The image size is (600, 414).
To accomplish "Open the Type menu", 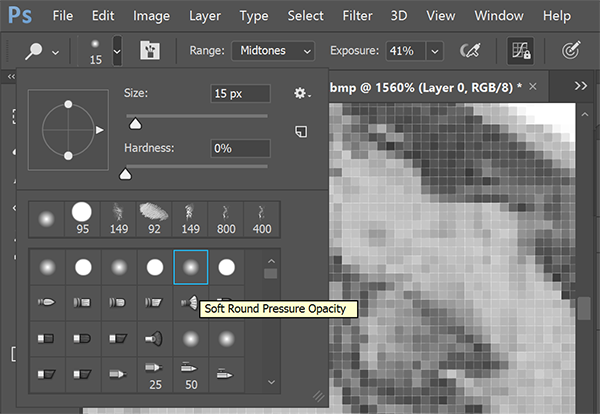I will (254, 16).
